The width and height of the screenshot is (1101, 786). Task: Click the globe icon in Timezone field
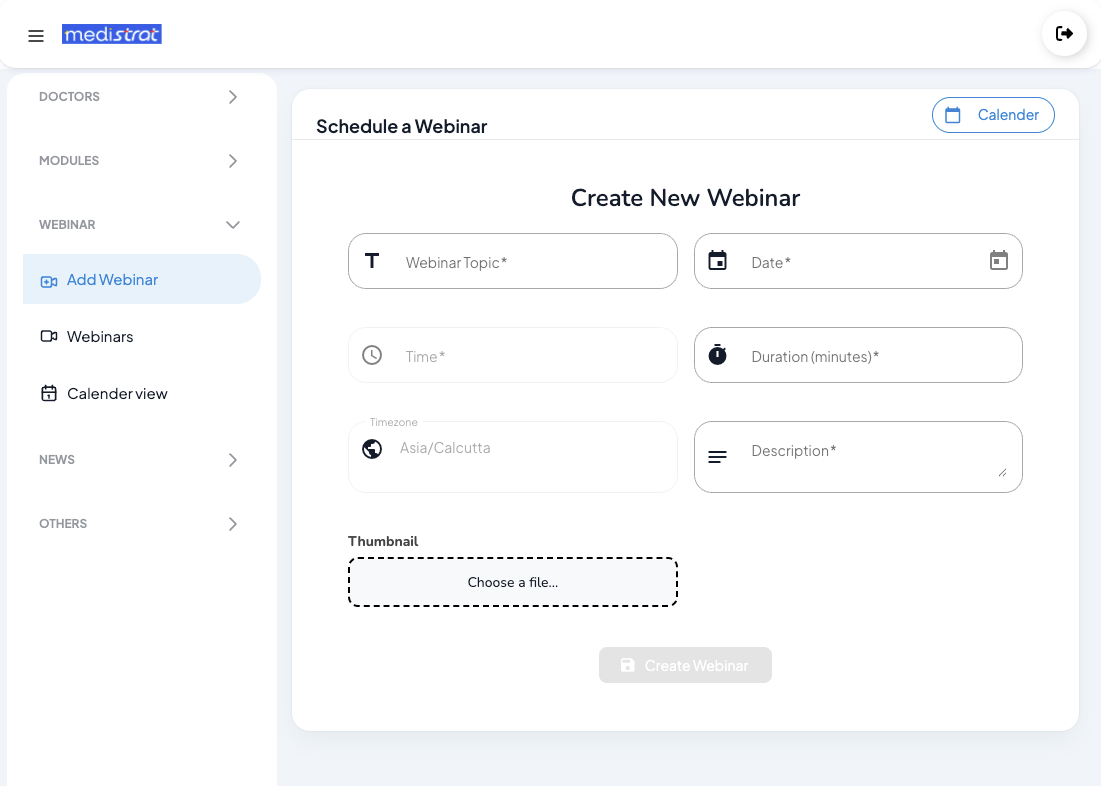[372, 448]
